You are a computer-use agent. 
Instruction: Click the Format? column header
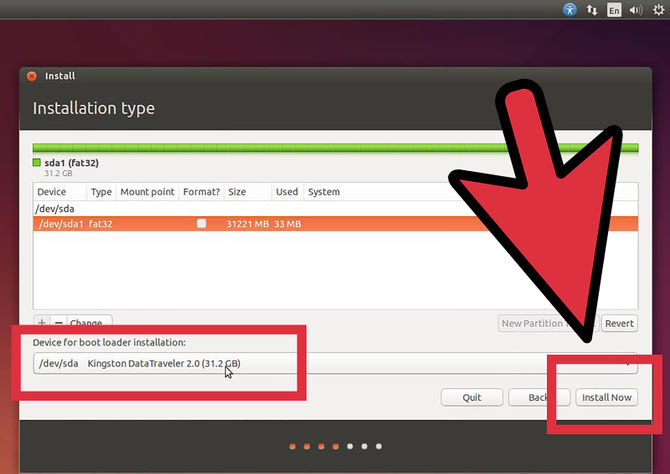point(201,192)
